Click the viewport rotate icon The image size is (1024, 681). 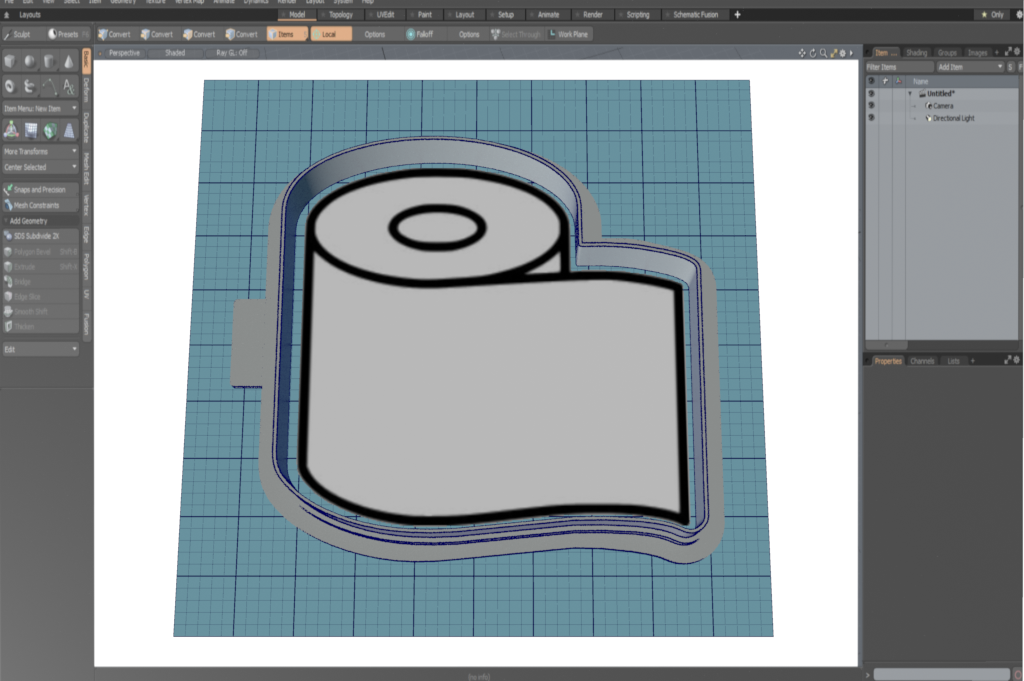[812, 53]
